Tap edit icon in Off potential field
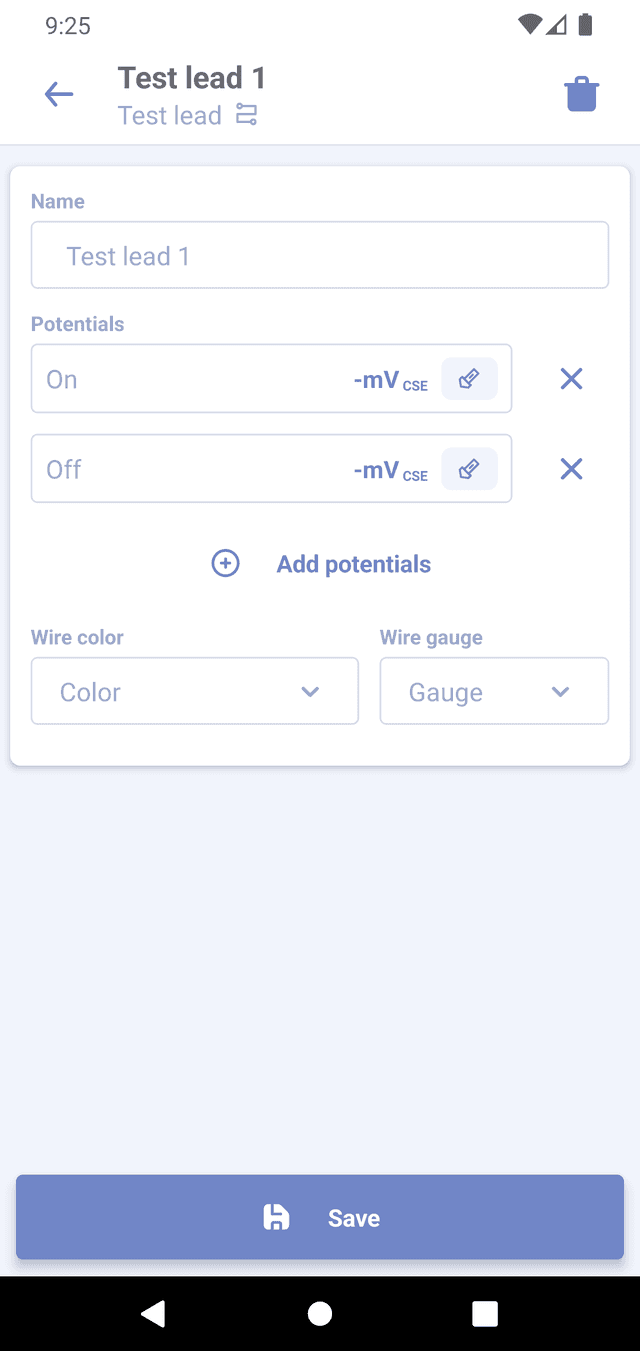 click(x=469, y=469)
